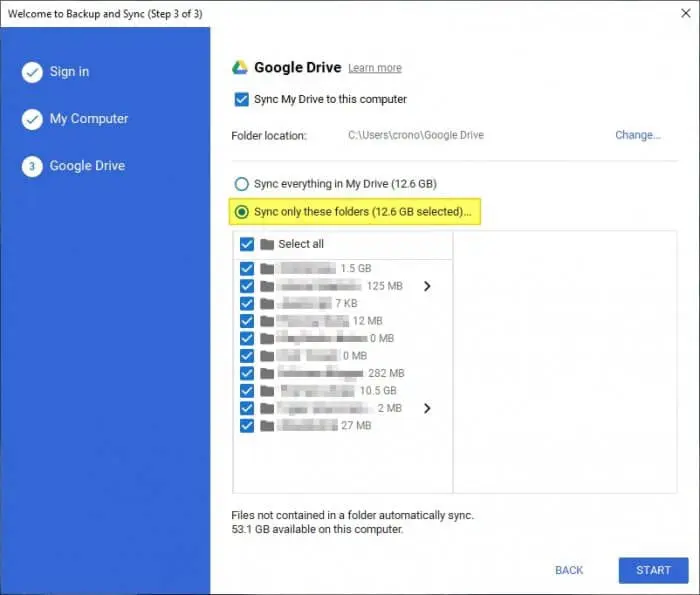
Task: Uncheck the 12 MB folder checkbox
Action: (247, 321)
